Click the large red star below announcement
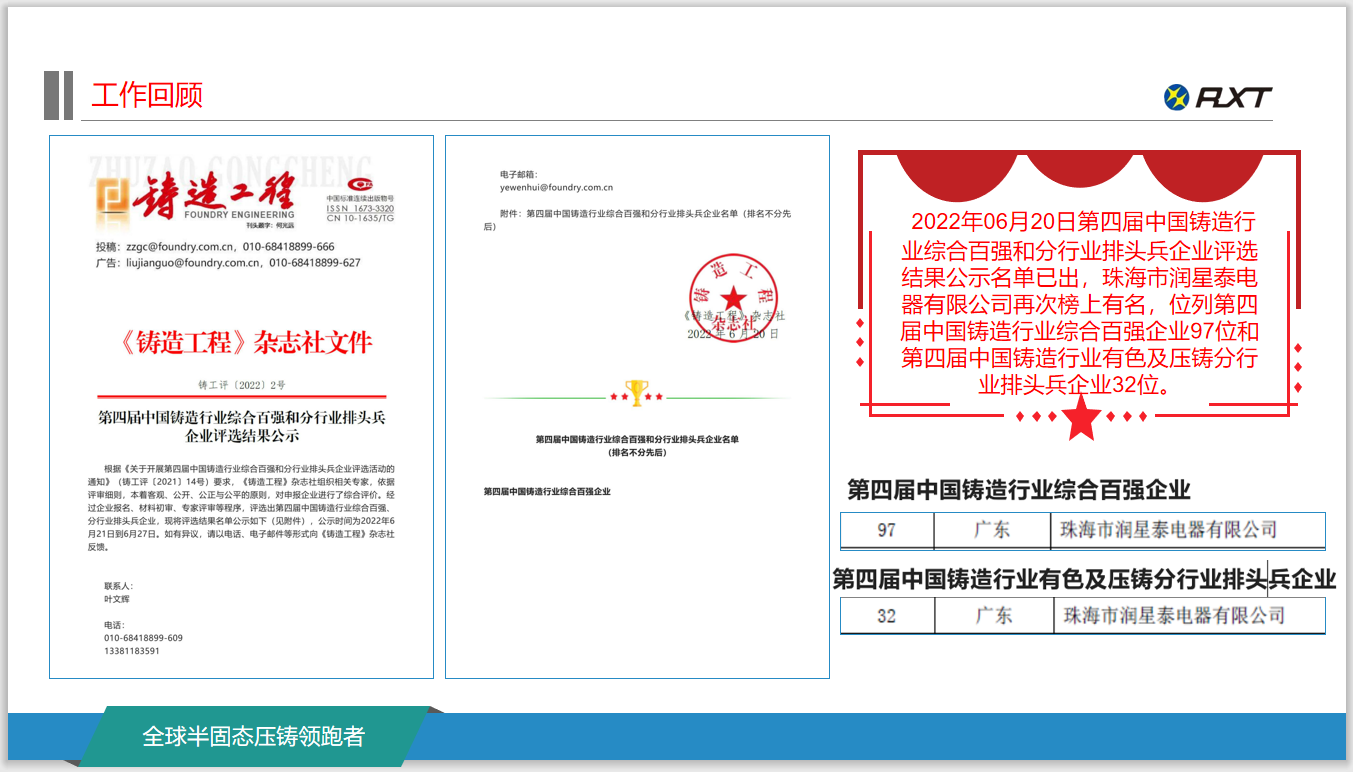The image size is (1353, 772). pos(1079,418)
